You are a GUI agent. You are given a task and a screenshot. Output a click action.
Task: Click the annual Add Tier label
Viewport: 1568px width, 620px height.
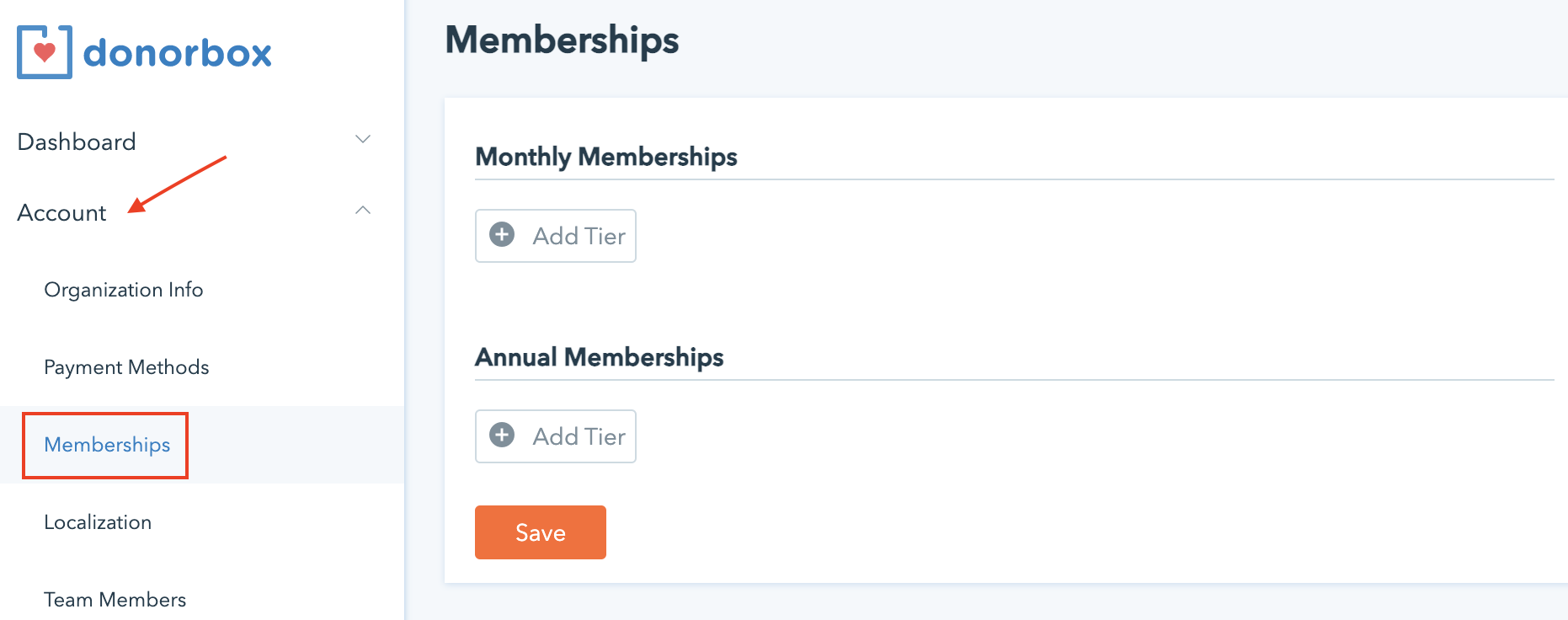pos(579,436)
